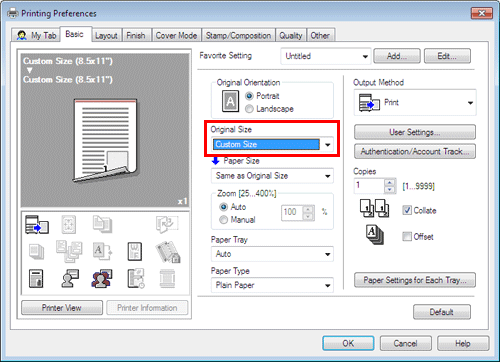Viewport: 500px width, 362px height.
Task: Click the greyed multi-page combination icon
Action: [69, 252]
